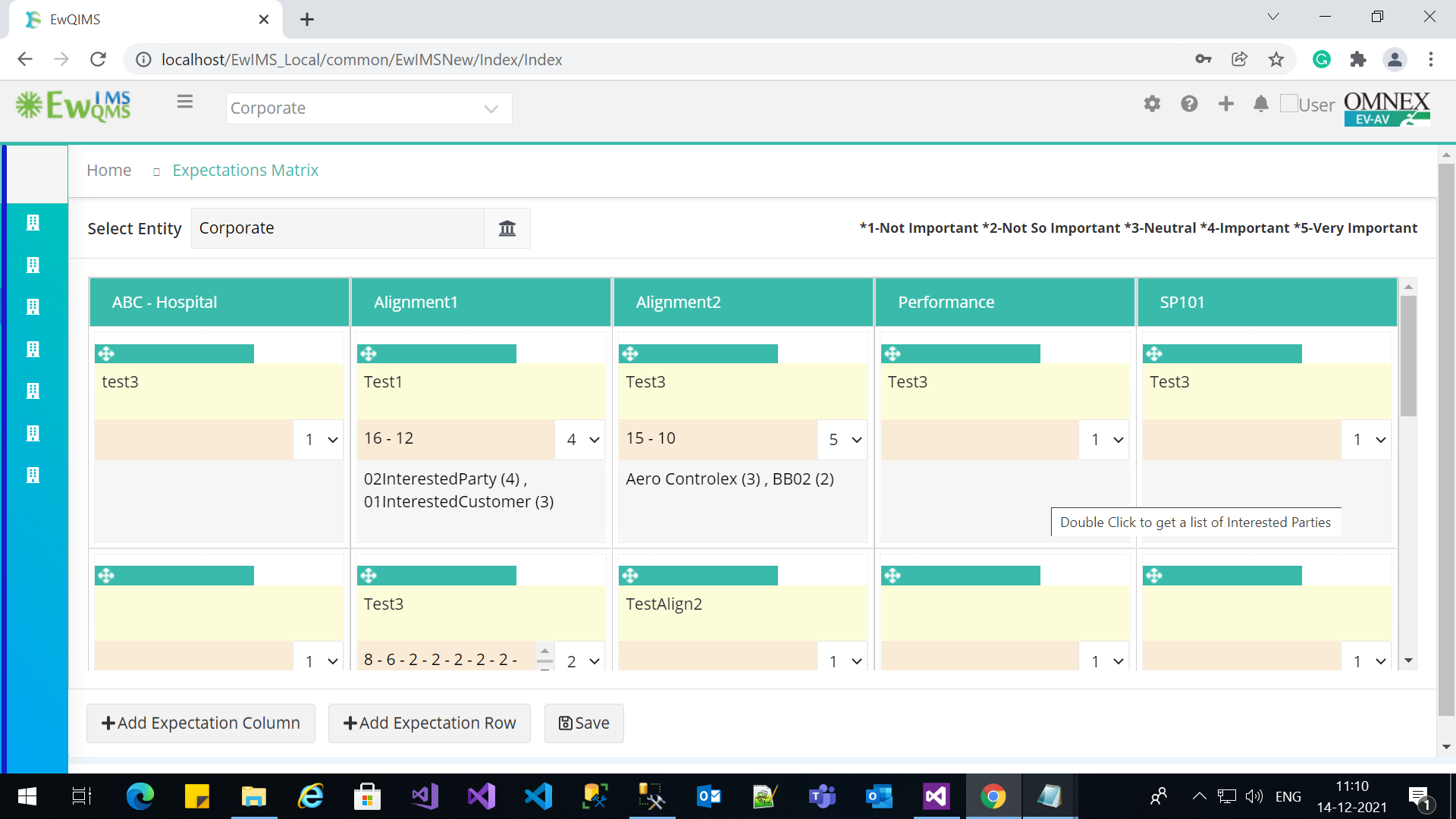The width and height of the screenshot is (1456, 819).
Task: Reload the page
Action: tap(98, 59)
